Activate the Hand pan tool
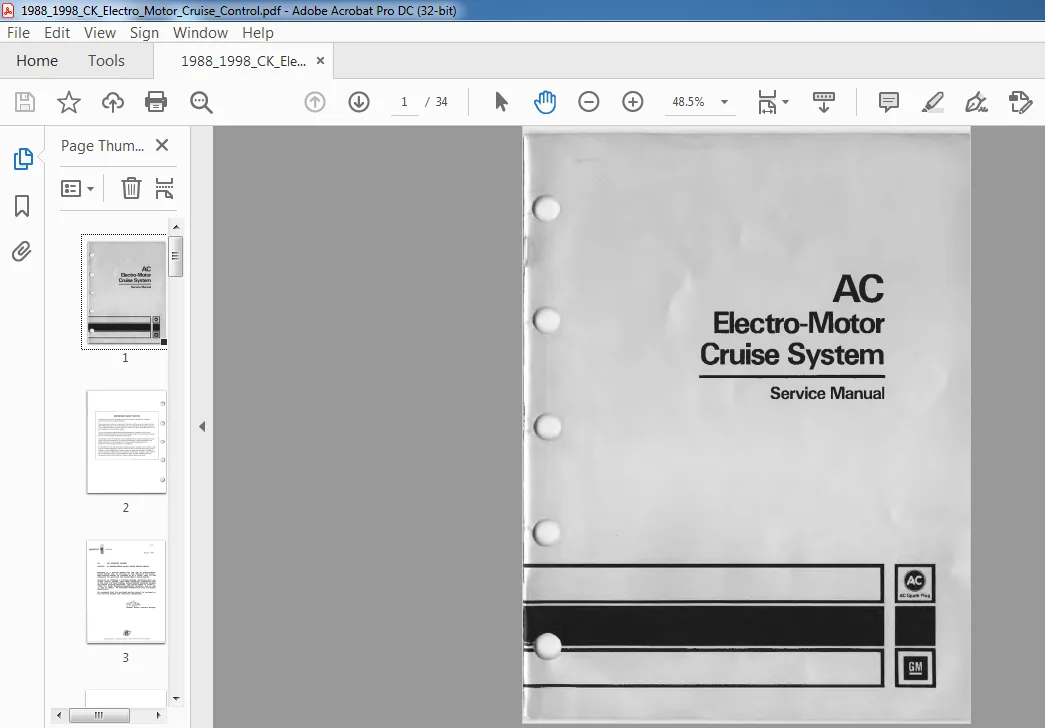Viewport: 1045px width, 728px height. 544,102
